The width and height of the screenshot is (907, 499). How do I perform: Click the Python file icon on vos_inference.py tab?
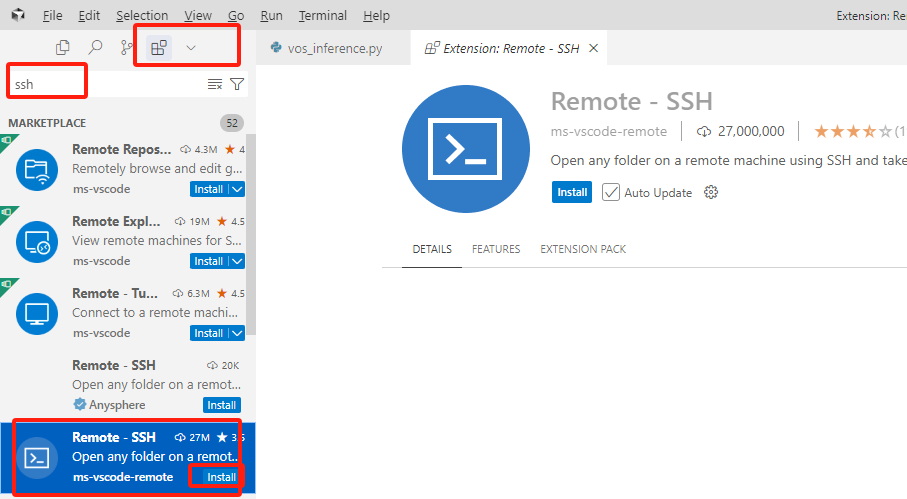coord(276,47)
